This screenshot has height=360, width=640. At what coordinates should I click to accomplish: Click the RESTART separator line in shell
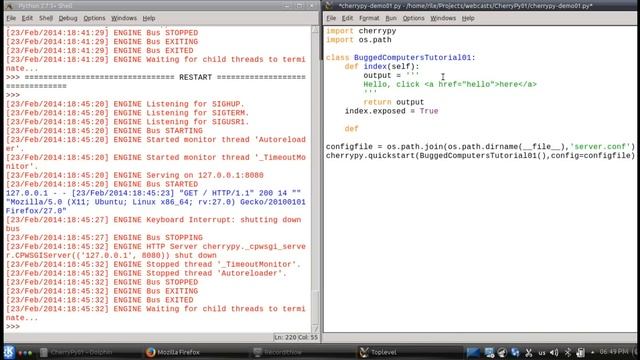(x=156, y=82)
